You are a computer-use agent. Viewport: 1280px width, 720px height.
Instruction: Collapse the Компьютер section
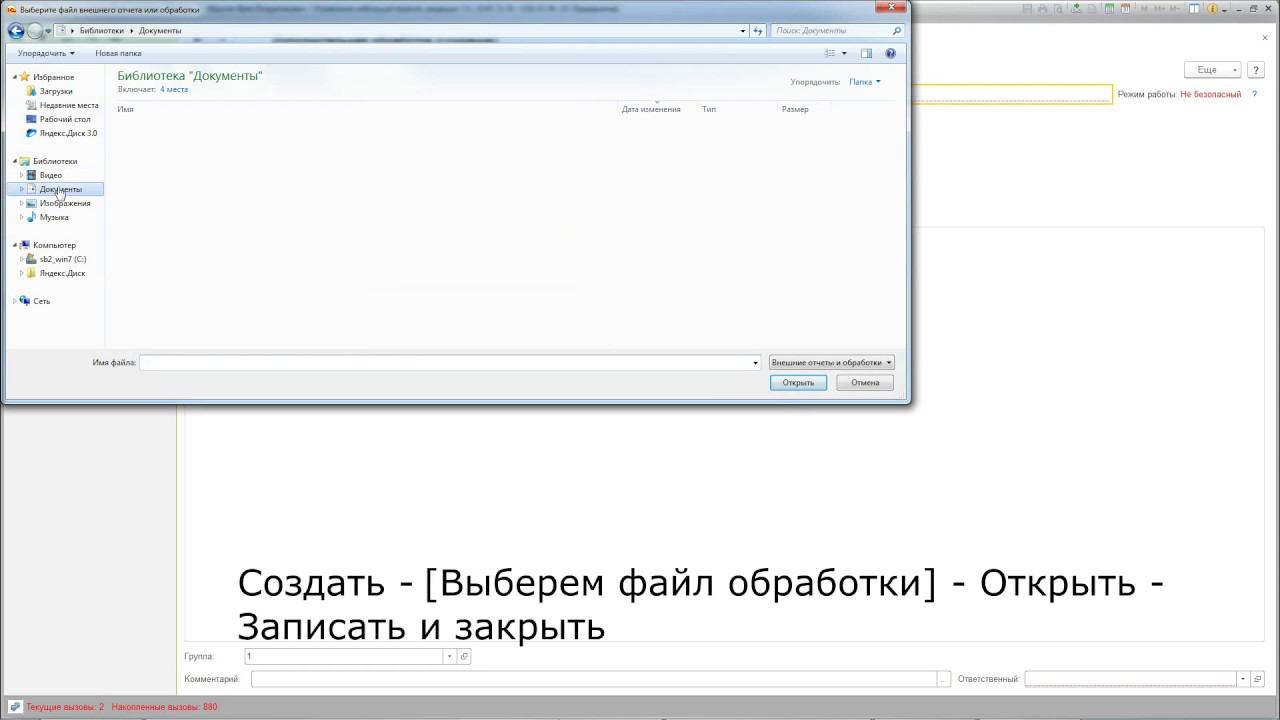click(x=15, y=245)
